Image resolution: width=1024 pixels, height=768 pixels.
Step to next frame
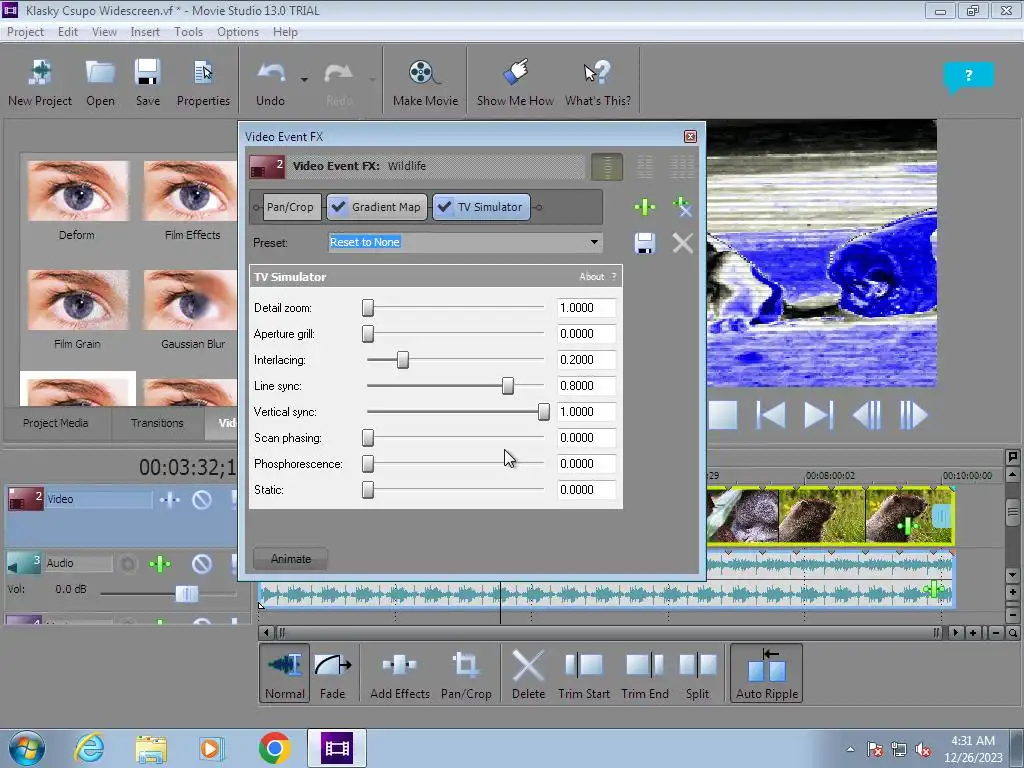pyautogui.click(x=913, y=415)
